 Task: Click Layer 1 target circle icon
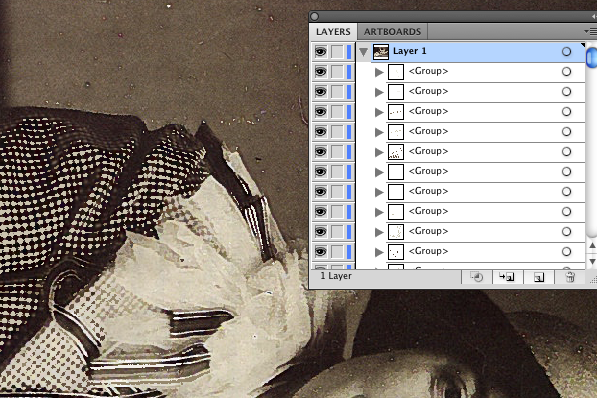pyautogui.click(x=566, y=51)
